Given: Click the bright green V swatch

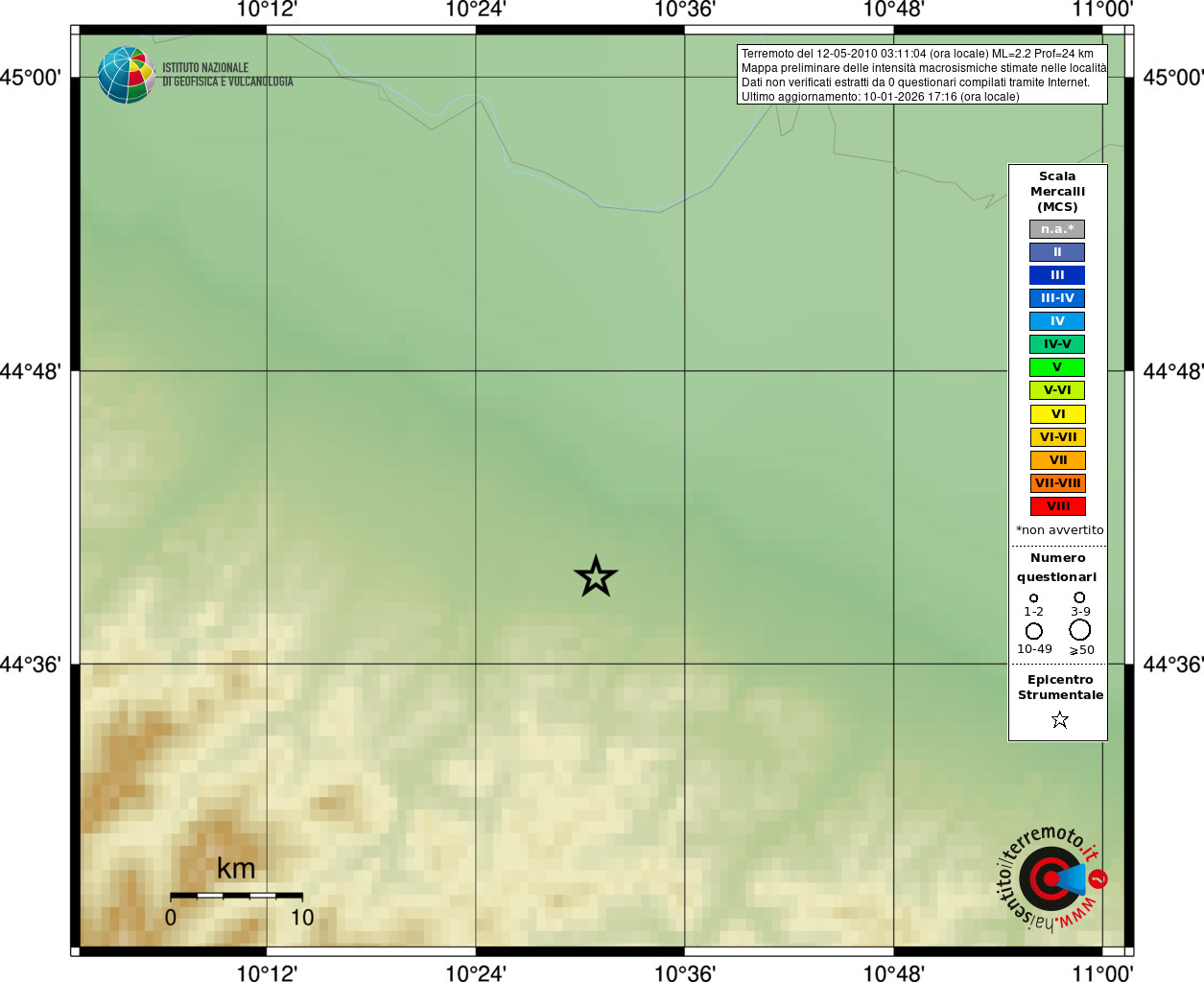Looking at the screenshot, I should [1057, 367].
